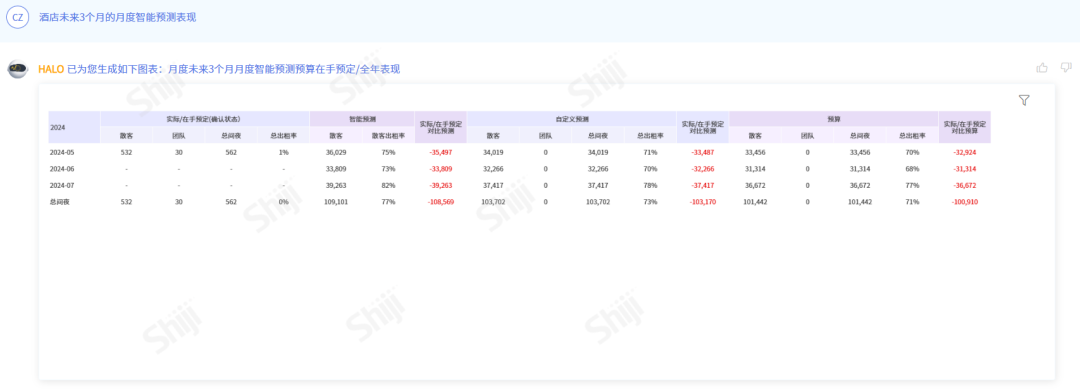Image resolution: width=1080 pixels, height=389 pixels.
Task: Select the 2024-05 row label
Action: pos(61,152)
